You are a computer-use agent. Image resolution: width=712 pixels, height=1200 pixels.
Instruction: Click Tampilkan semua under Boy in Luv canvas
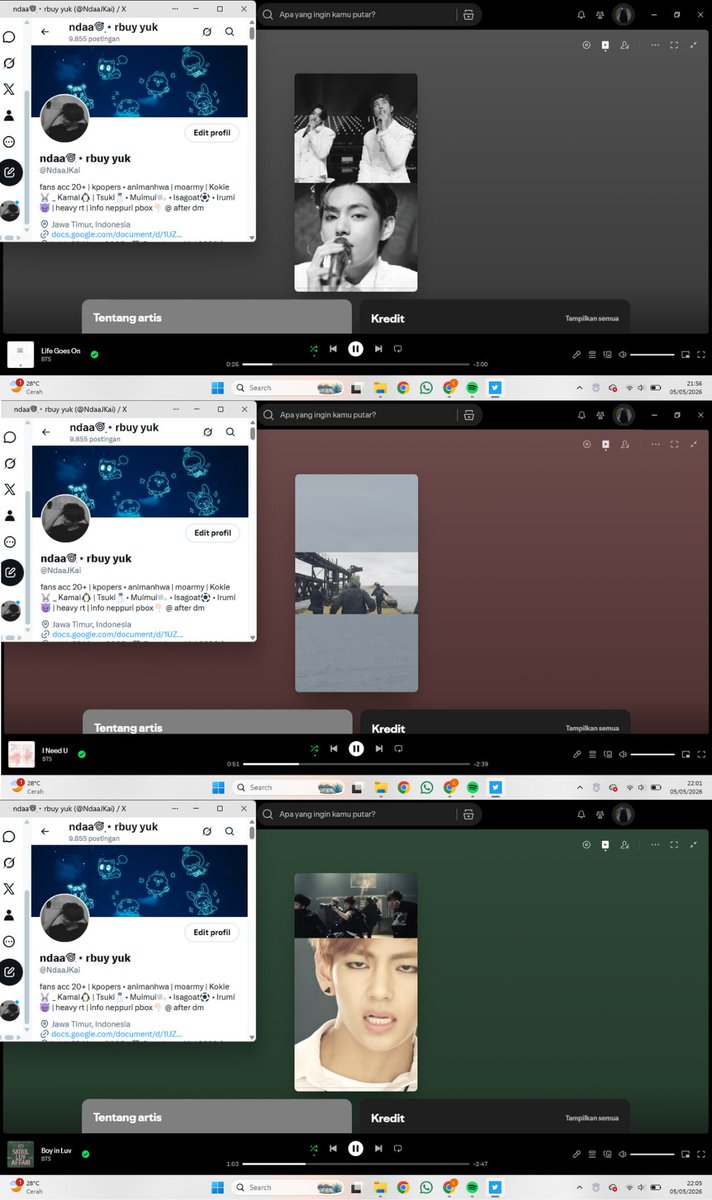pos(591,1118)
